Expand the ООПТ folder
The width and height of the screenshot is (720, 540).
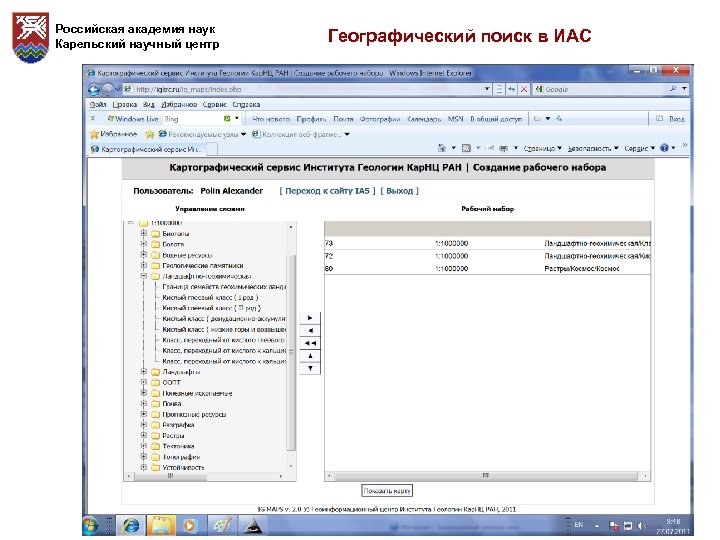[x=144, y=382]
